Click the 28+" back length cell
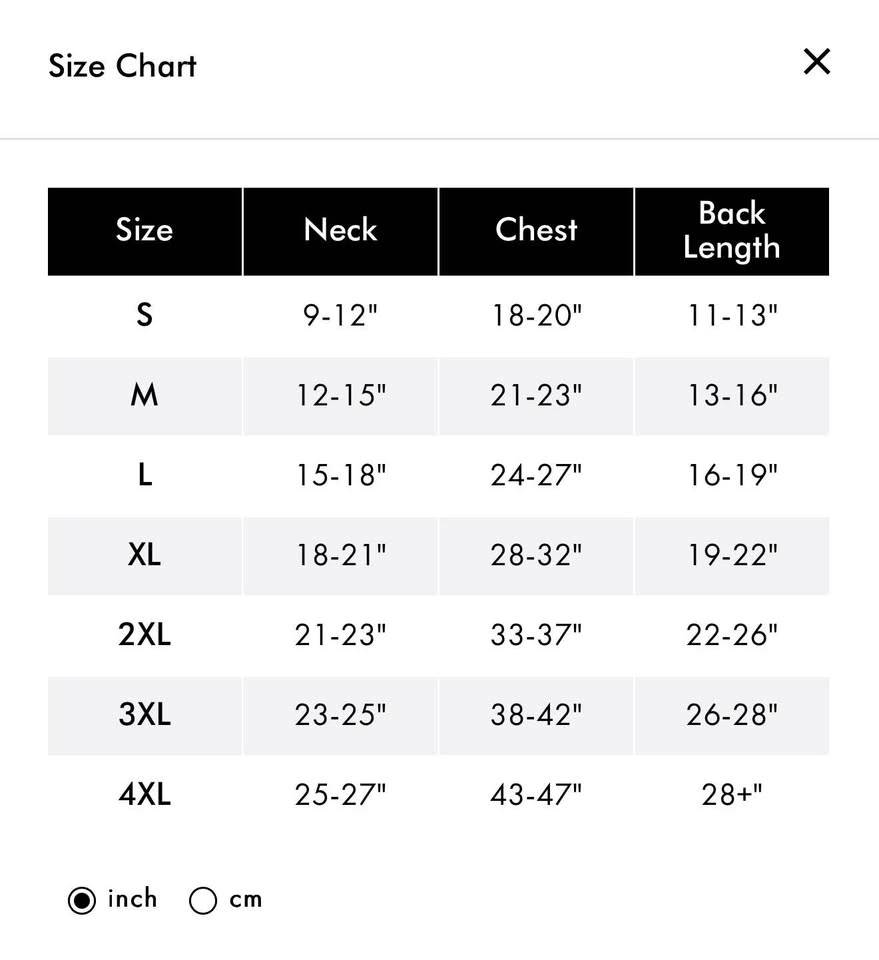This screenshot has width=879, height=960. tap(732, 794)
